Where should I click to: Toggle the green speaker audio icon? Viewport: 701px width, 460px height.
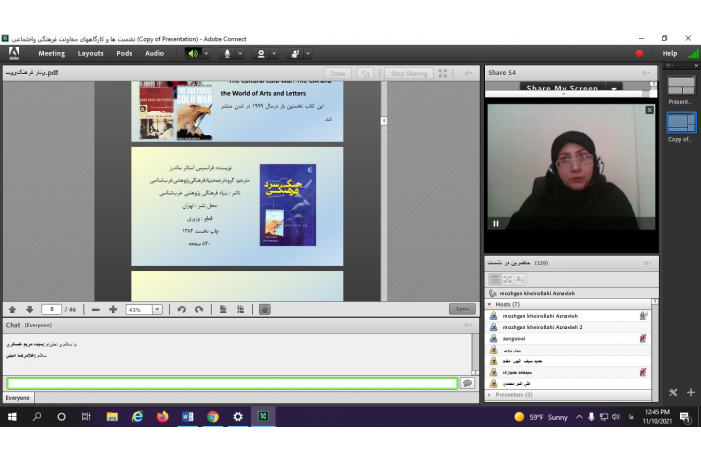point(193,54)
